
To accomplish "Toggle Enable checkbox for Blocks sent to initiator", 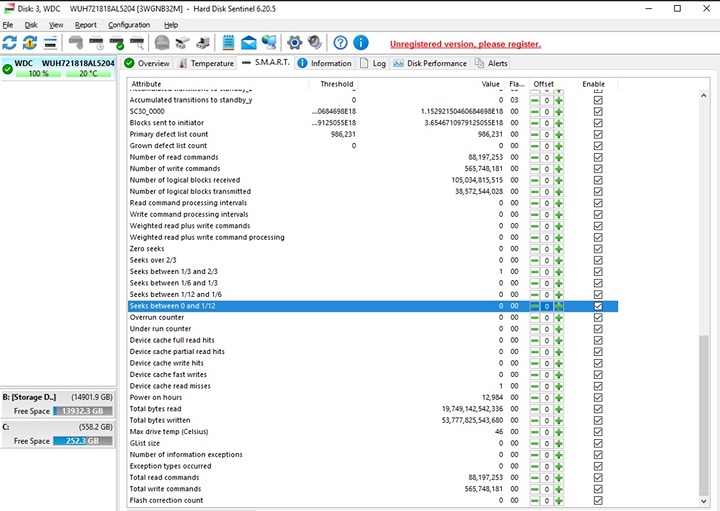I will coord(598,123).
